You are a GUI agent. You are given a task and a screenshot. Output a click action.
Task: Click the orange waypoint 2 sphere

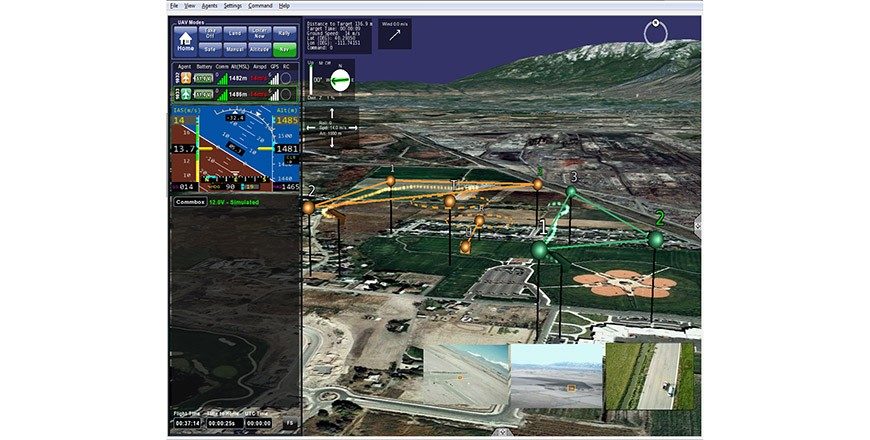tap(308, 207)
